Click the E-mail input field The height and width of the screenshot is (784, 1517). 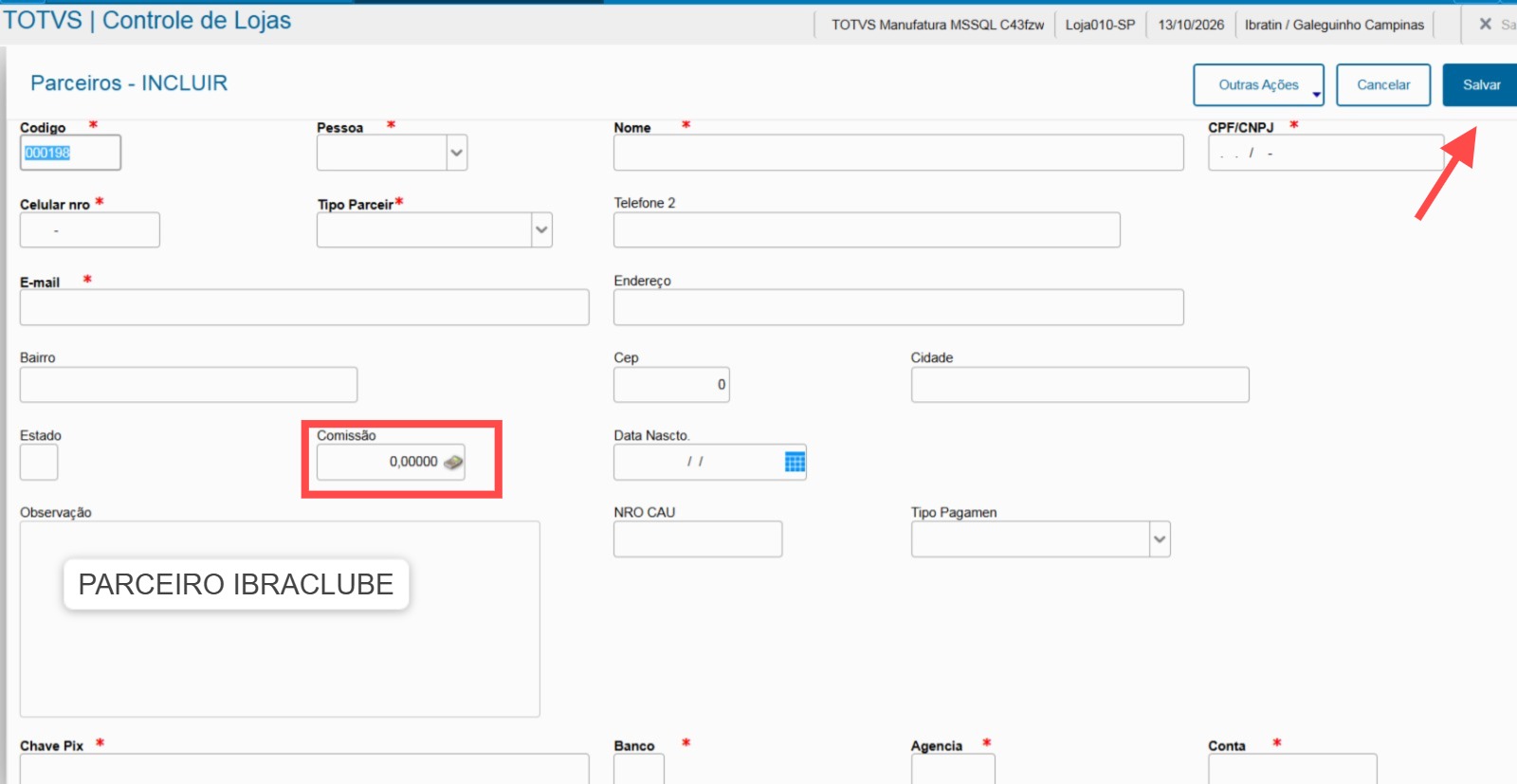304,307
